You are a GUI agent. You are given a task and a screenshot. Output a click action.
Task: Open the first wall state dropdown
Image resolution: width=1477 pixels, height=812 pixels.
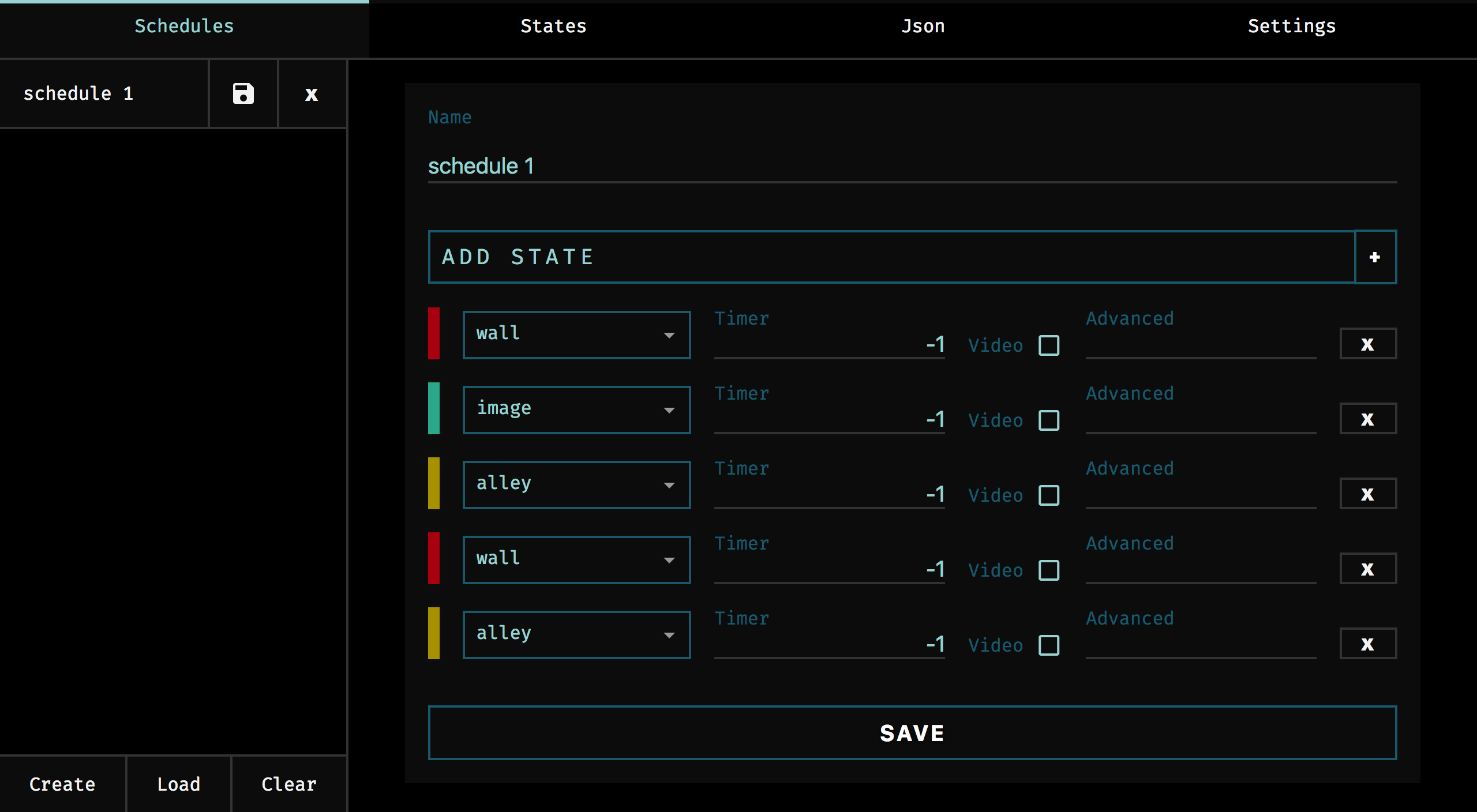(576, 335)
